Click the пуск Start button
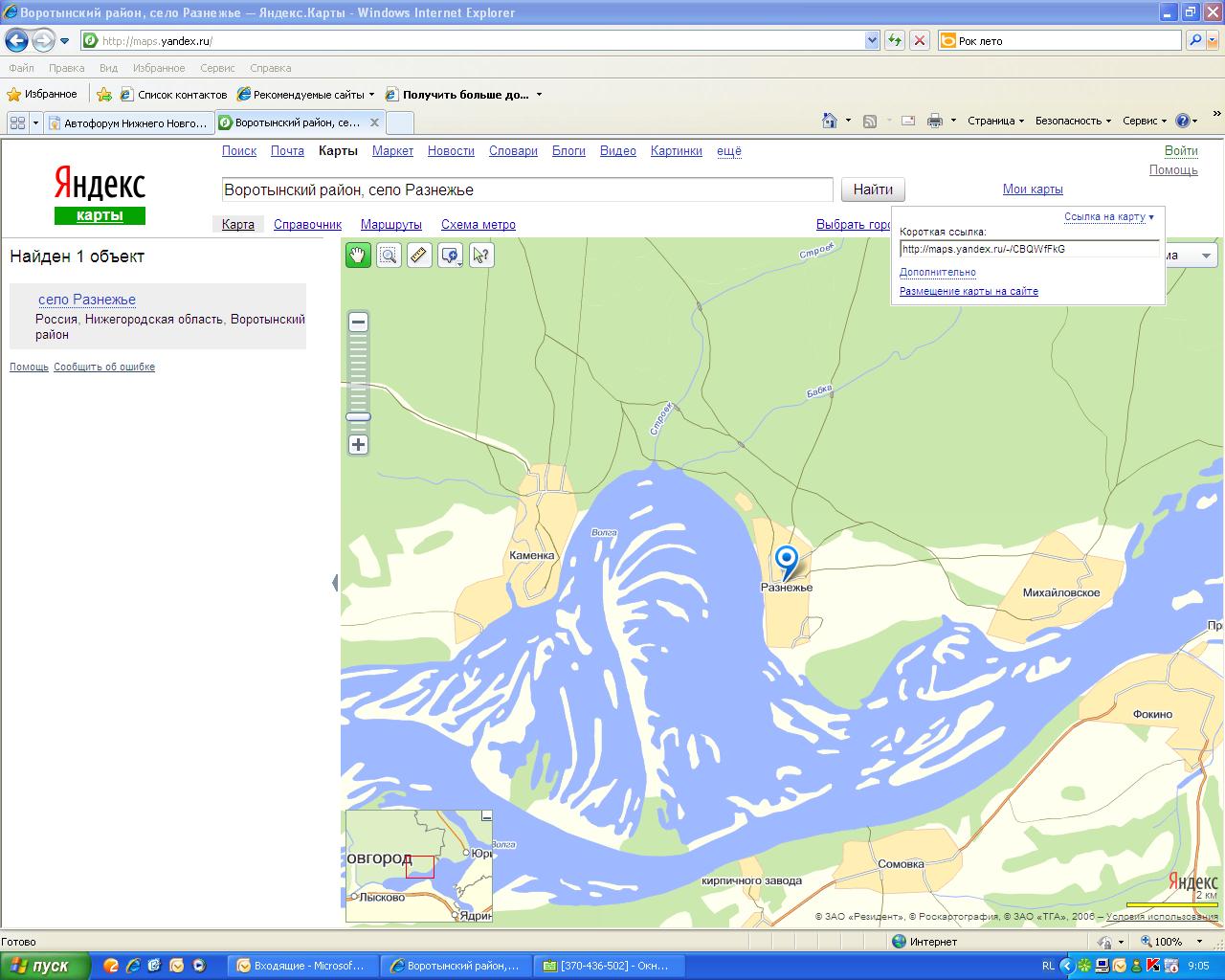The height and width of the screenshot is (980, 1225). (45, 966)
